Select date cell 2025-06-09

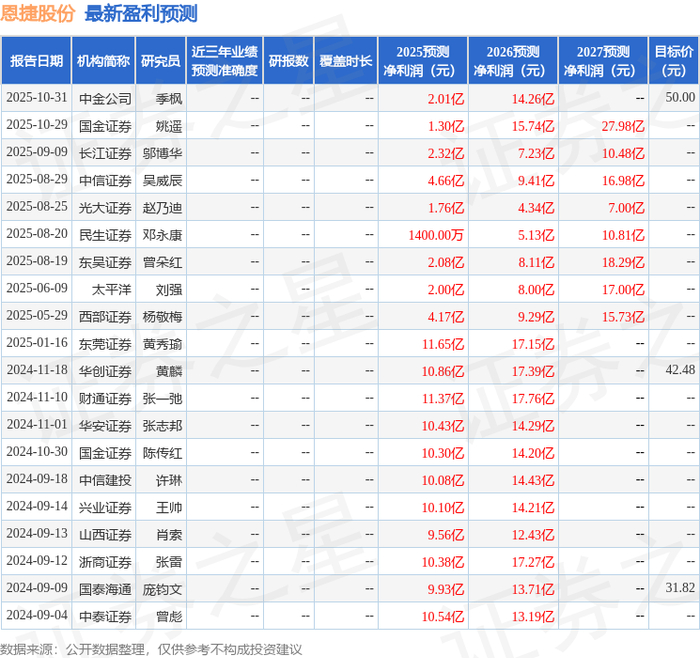pos(37,288)
